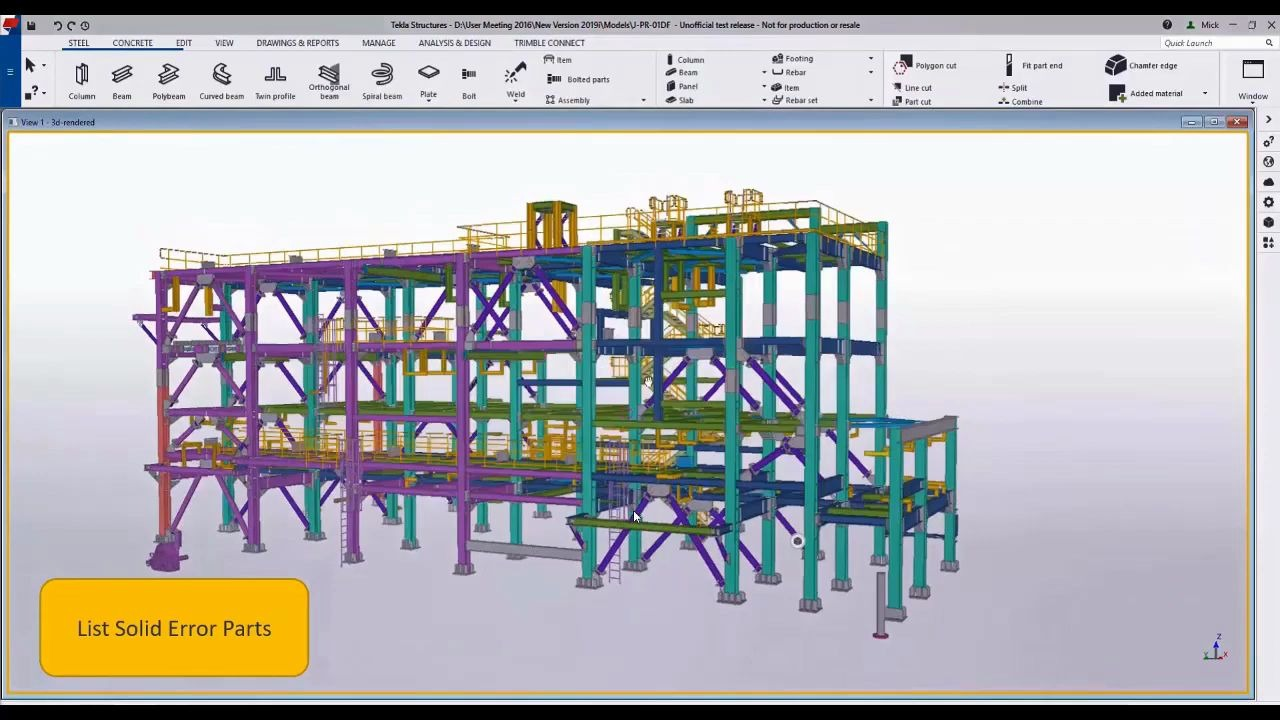Expand the Window menu button

pos(1253,81)
